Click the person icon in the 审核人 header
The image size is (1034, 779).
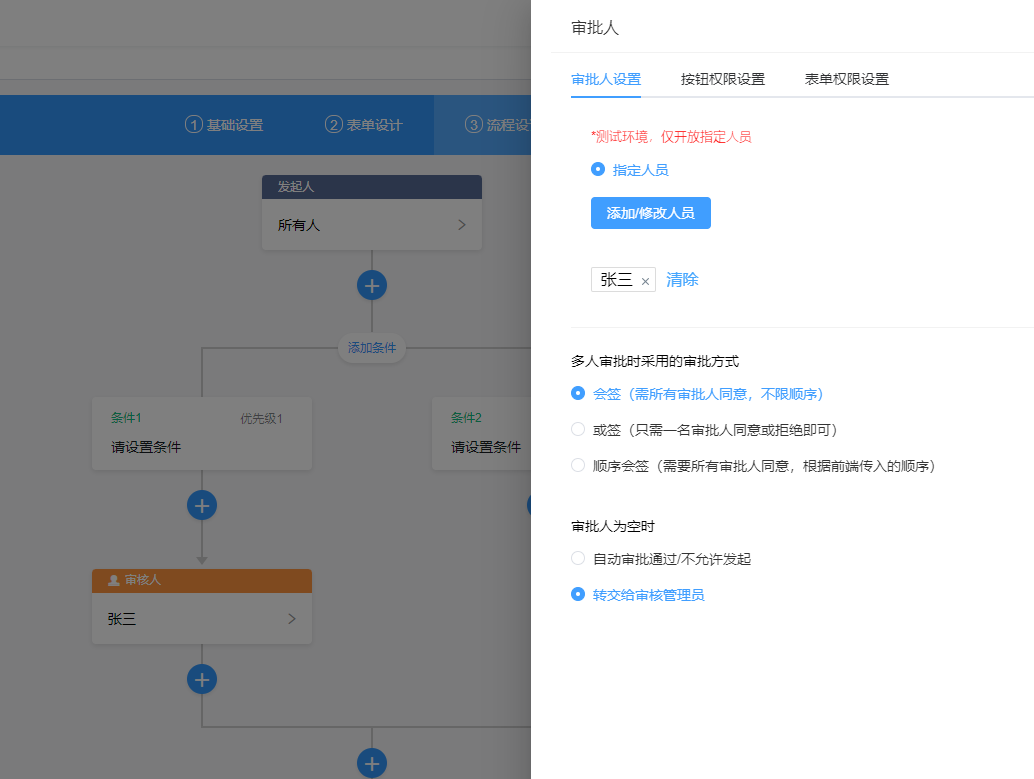click(x=113, y=580)
